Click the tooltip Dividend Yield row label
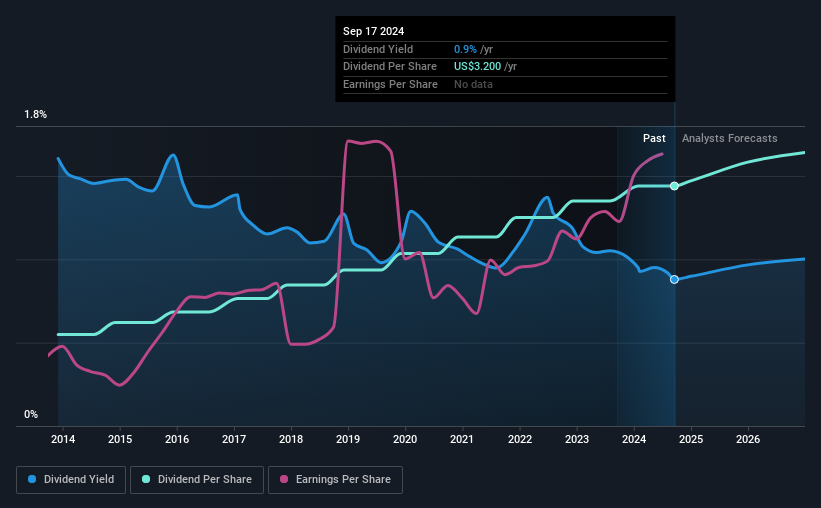 378,49
